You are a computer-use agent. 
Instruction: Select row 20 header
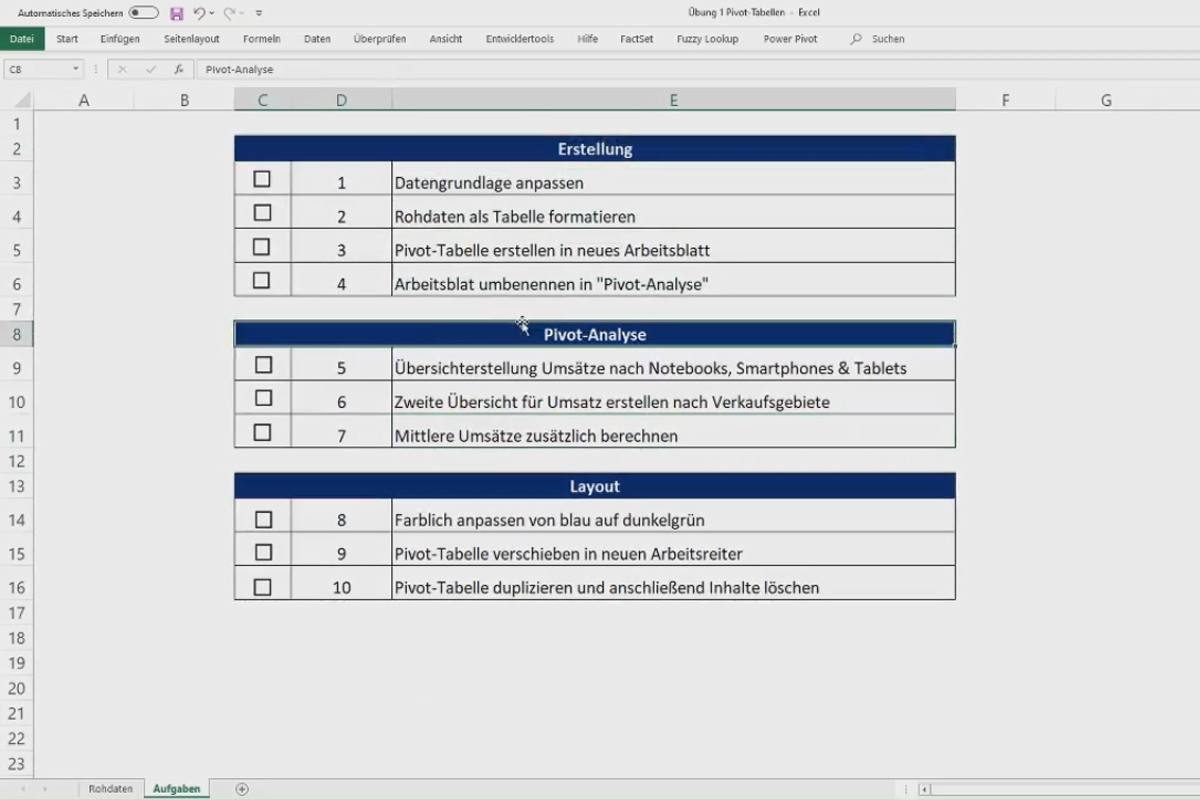(16, 688)
